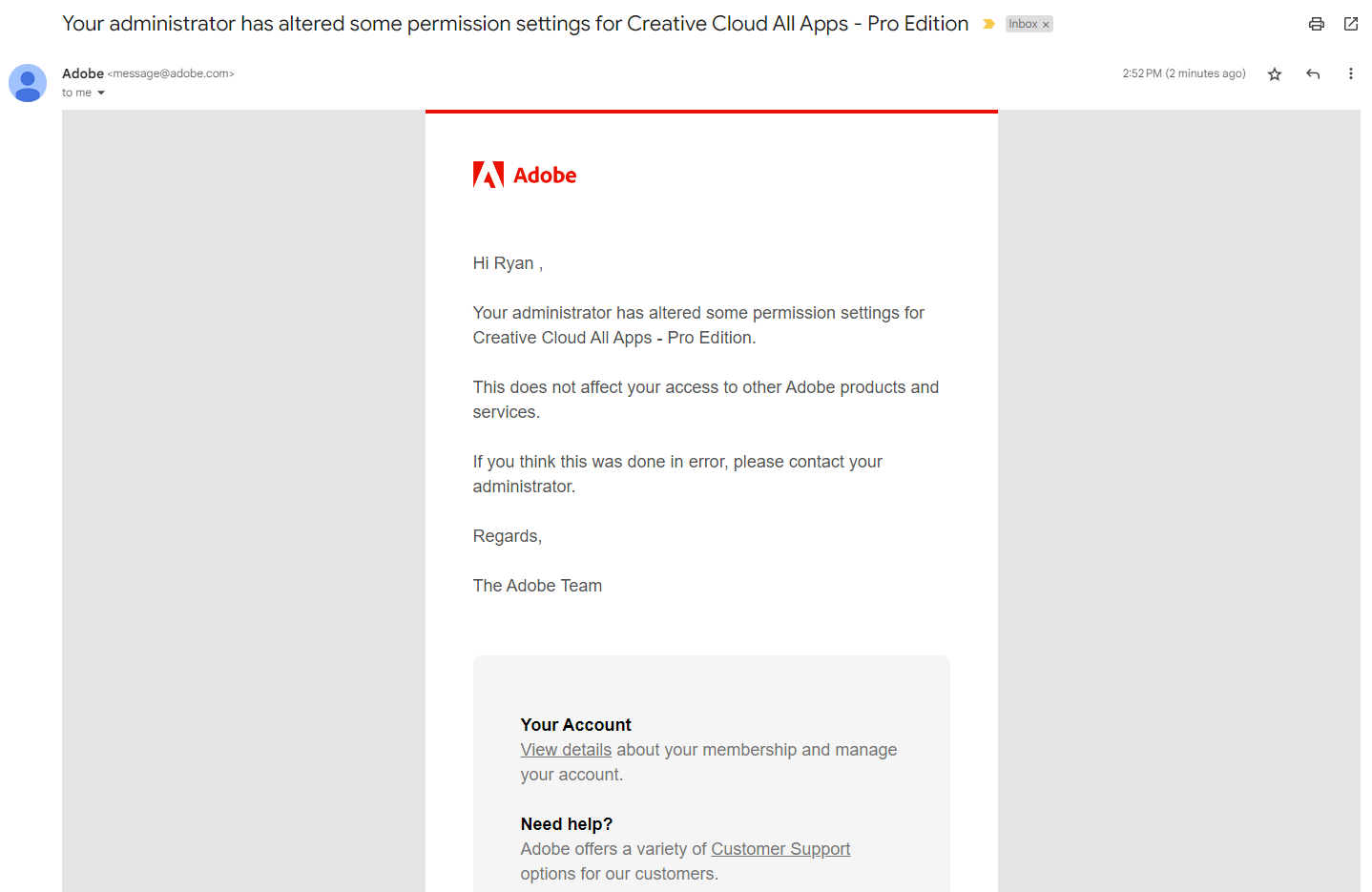Click the print all icon
This screenshot has height=892, width=1372.
(x=1316, y=24)
